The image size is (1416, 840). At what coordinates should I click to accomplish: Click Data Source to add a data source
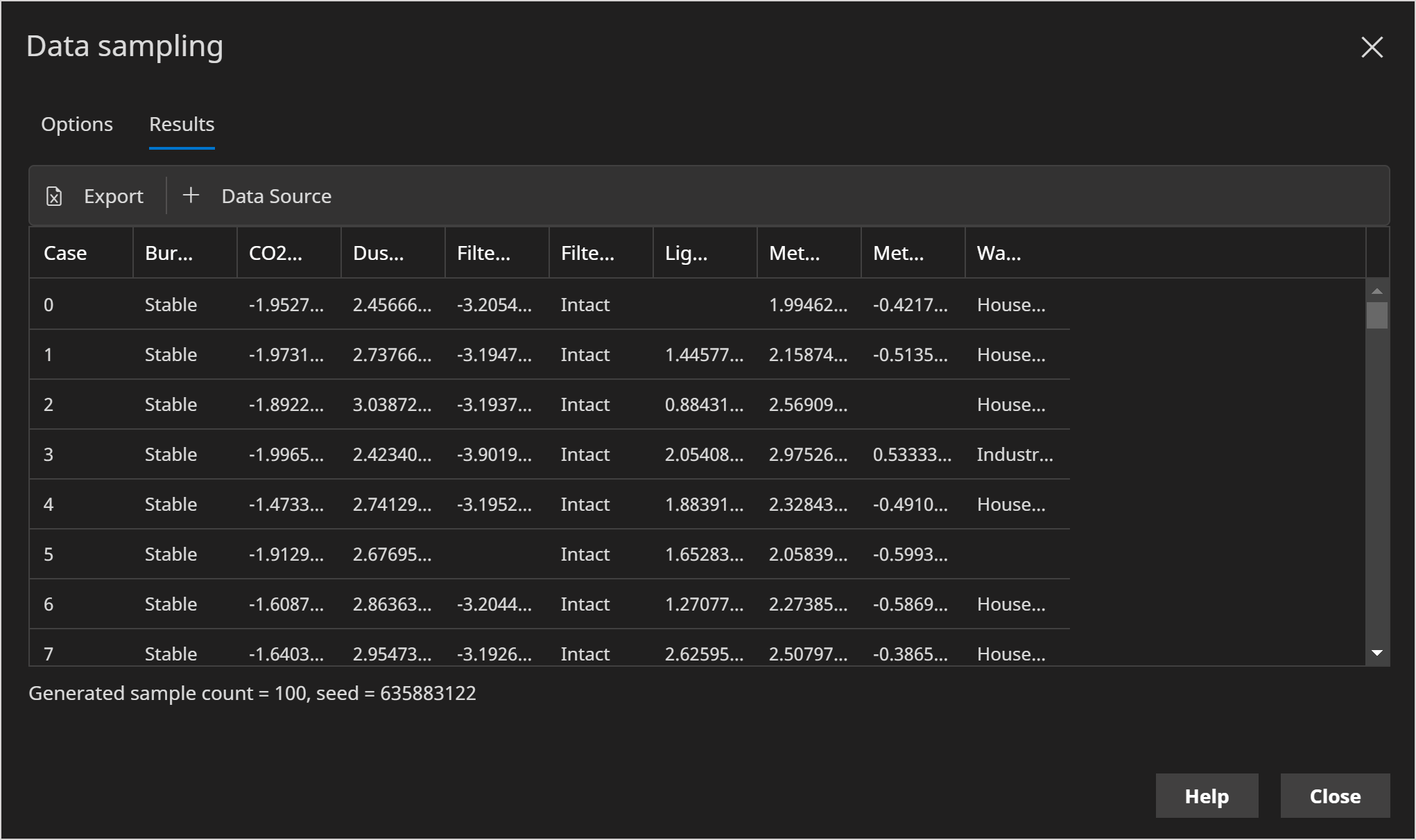(x=276, y=195)
